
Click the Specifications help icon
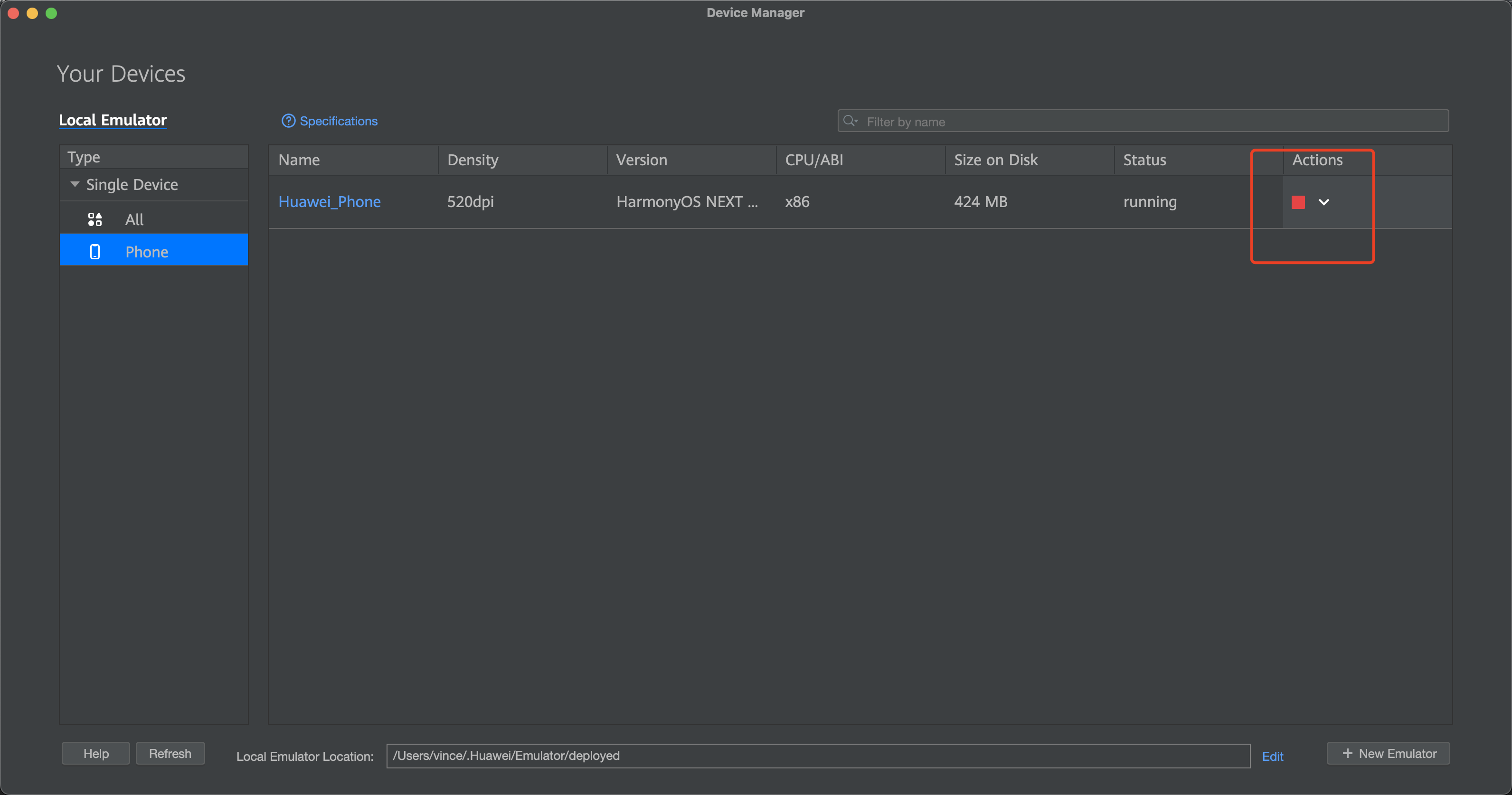pyautogui.click(x=288, y=121)
